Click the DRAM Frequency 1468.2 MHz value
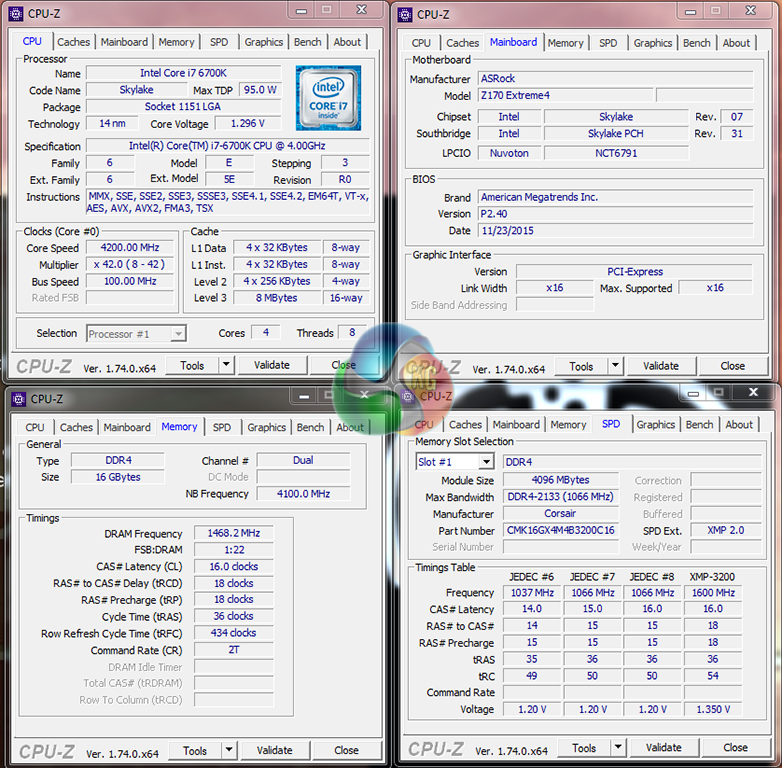 point(234,533)
